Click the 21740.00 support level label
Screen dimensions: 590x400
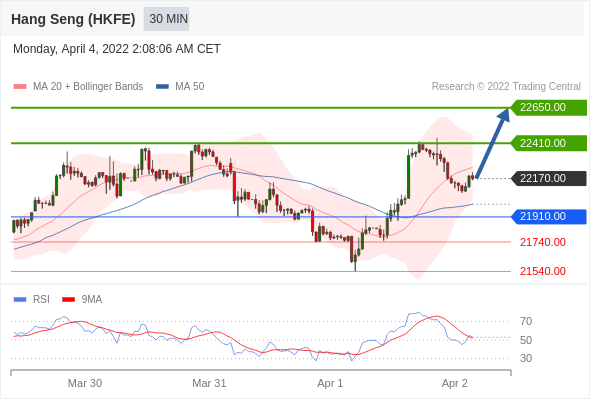(x=543, y=242)
